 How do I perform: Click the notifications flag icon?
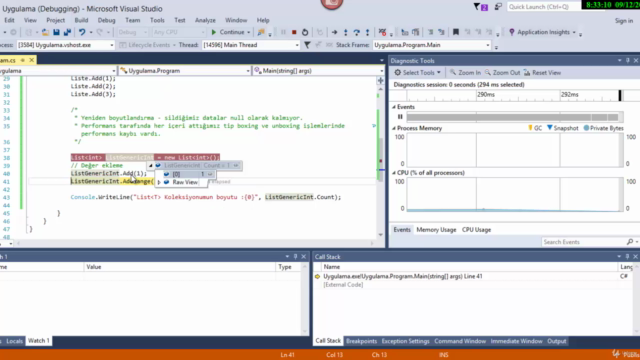[x=480, y=7]
